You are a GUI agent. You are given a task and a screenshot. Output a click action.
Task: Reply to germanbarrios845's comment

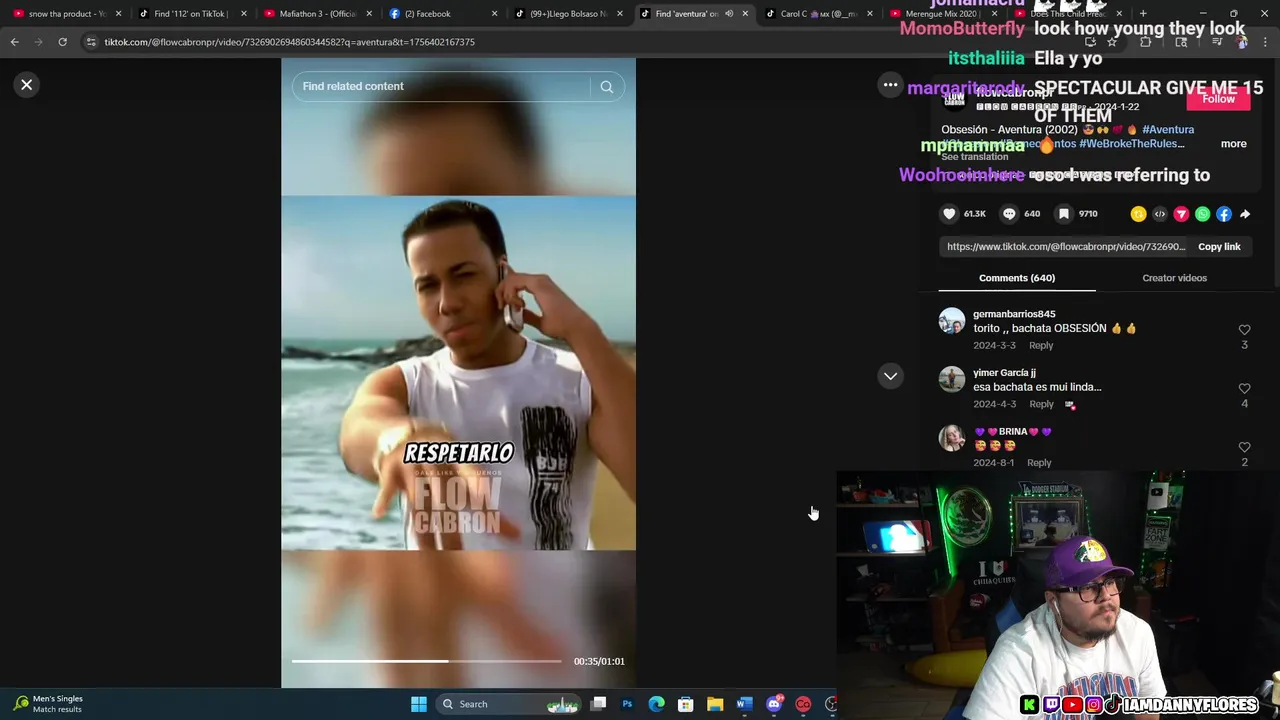(1041, 346)
